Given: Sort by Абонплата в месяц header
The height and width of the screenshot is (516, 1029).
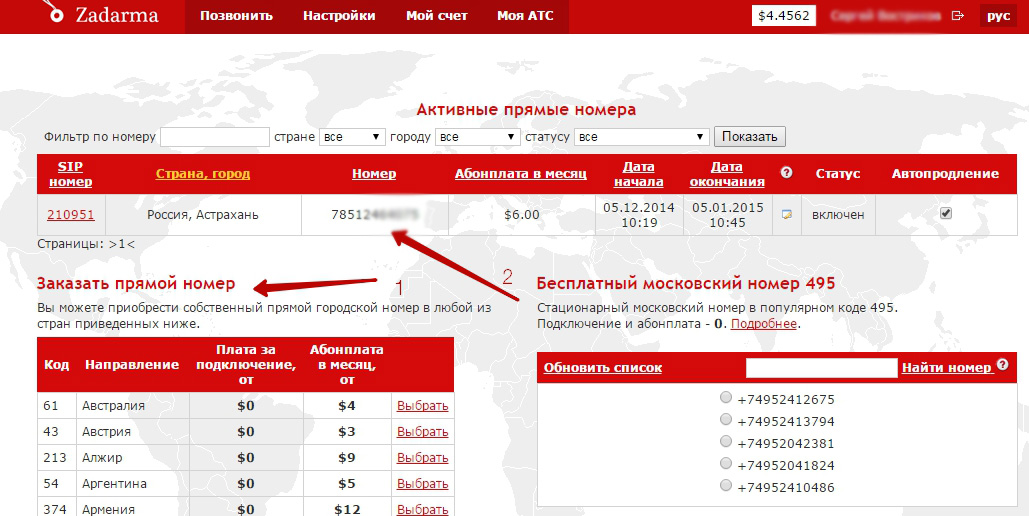Looking at the screenshot, I should 521,174.
